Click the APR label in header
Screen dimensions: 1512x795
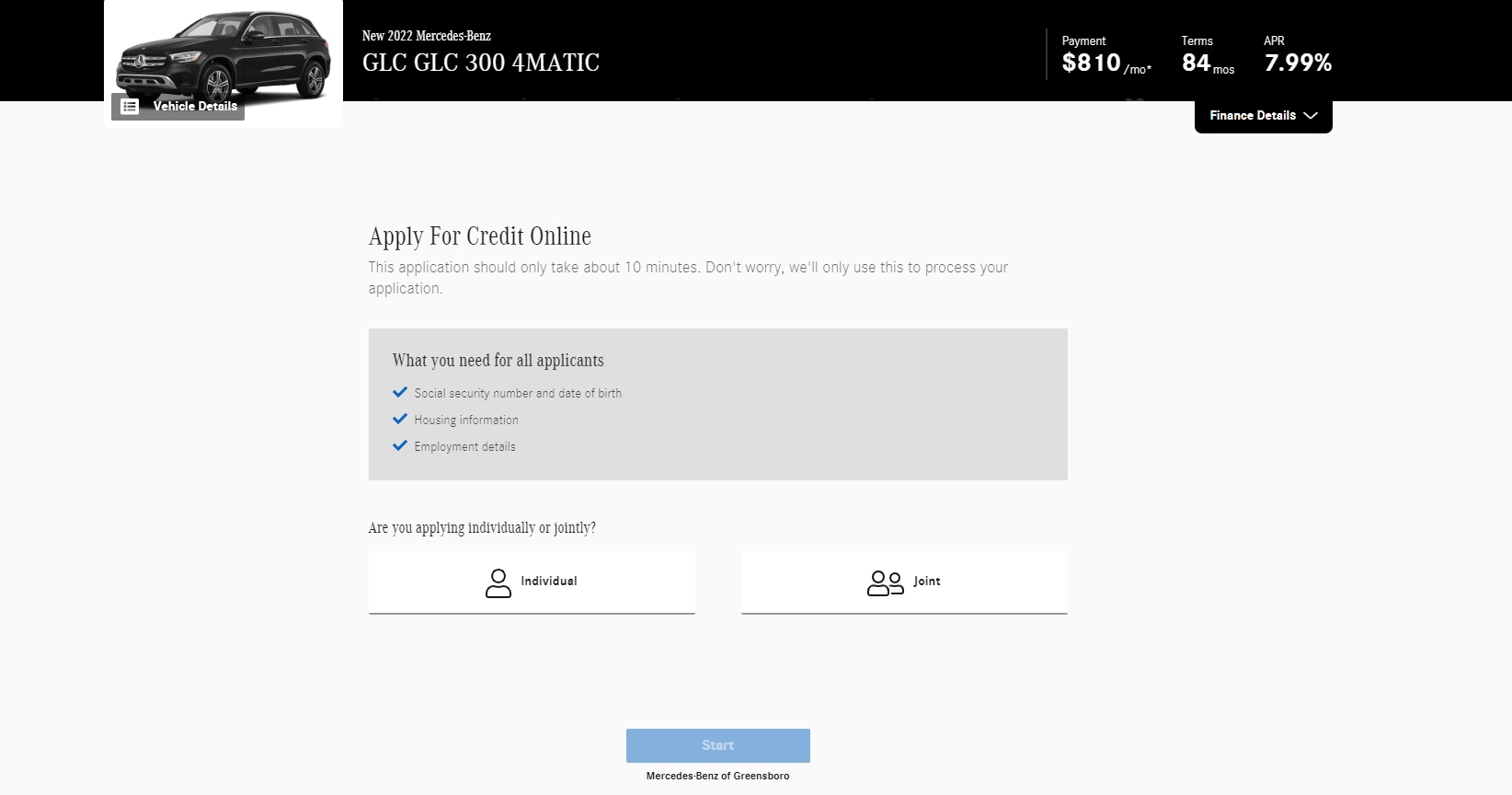click(1274, 40)
